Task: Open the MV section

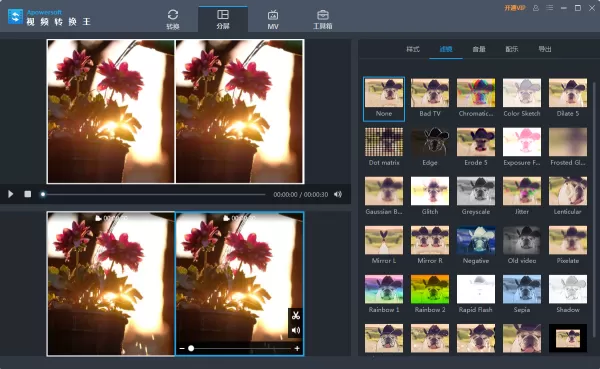Action: point(273,19)
